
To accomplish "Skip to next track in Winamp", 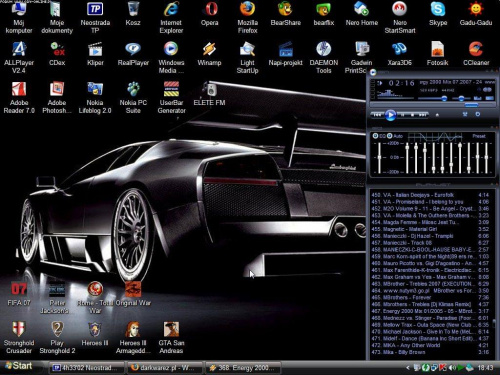I will click(423, 115).
